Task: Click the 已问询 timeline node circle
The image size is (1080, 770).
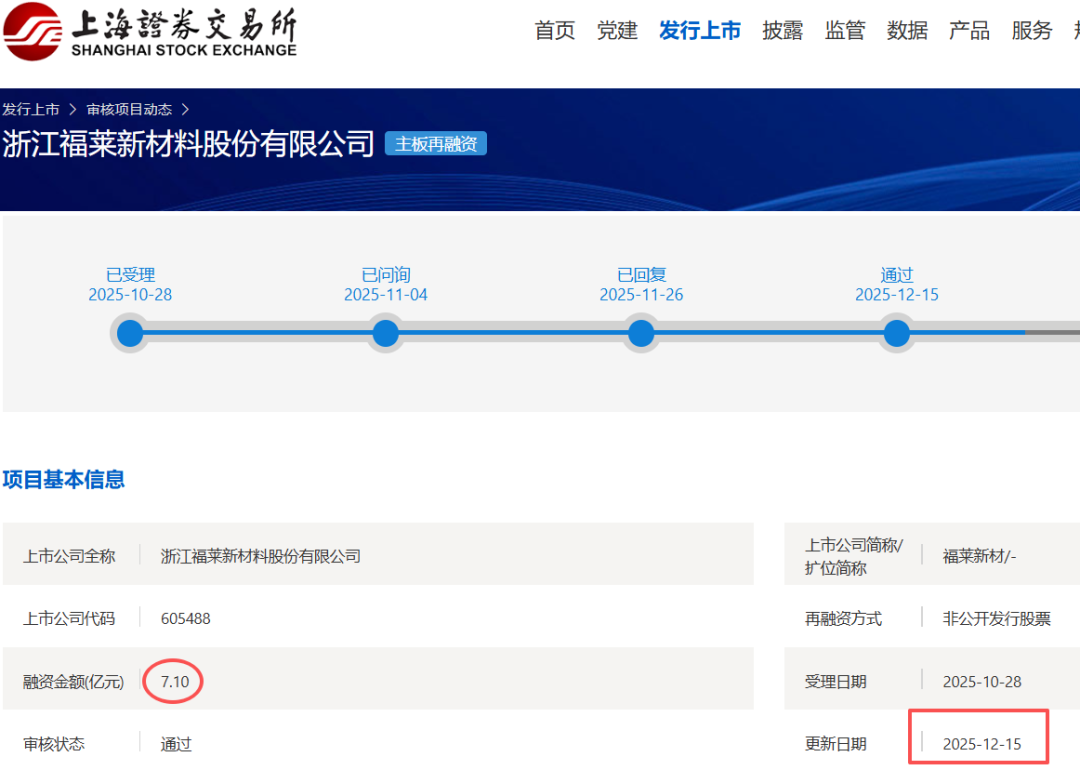Action: (x=385, y=333)
